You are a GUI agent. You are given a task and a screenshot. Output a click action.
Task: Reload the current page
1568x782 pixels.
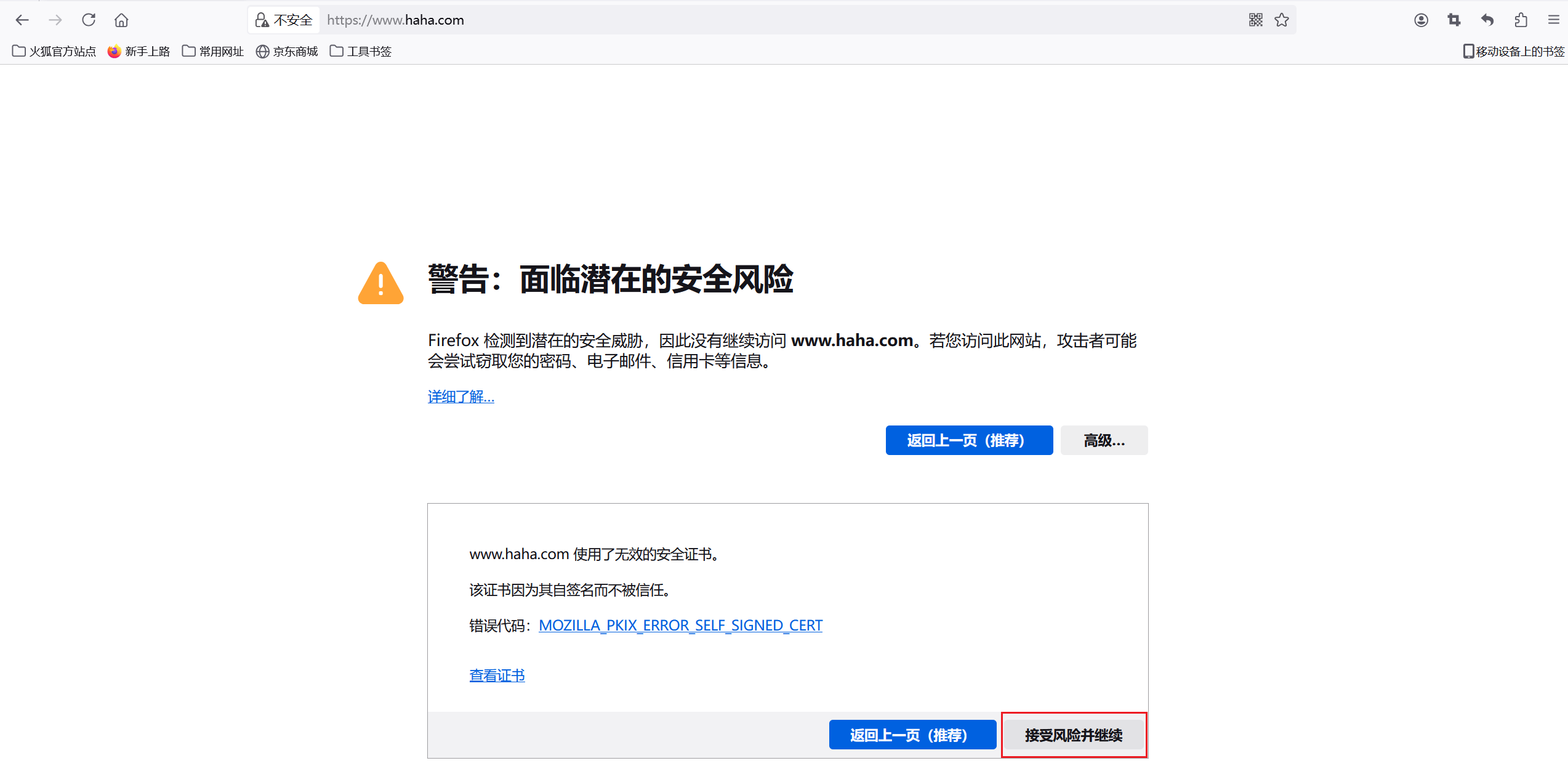[89, 20]
